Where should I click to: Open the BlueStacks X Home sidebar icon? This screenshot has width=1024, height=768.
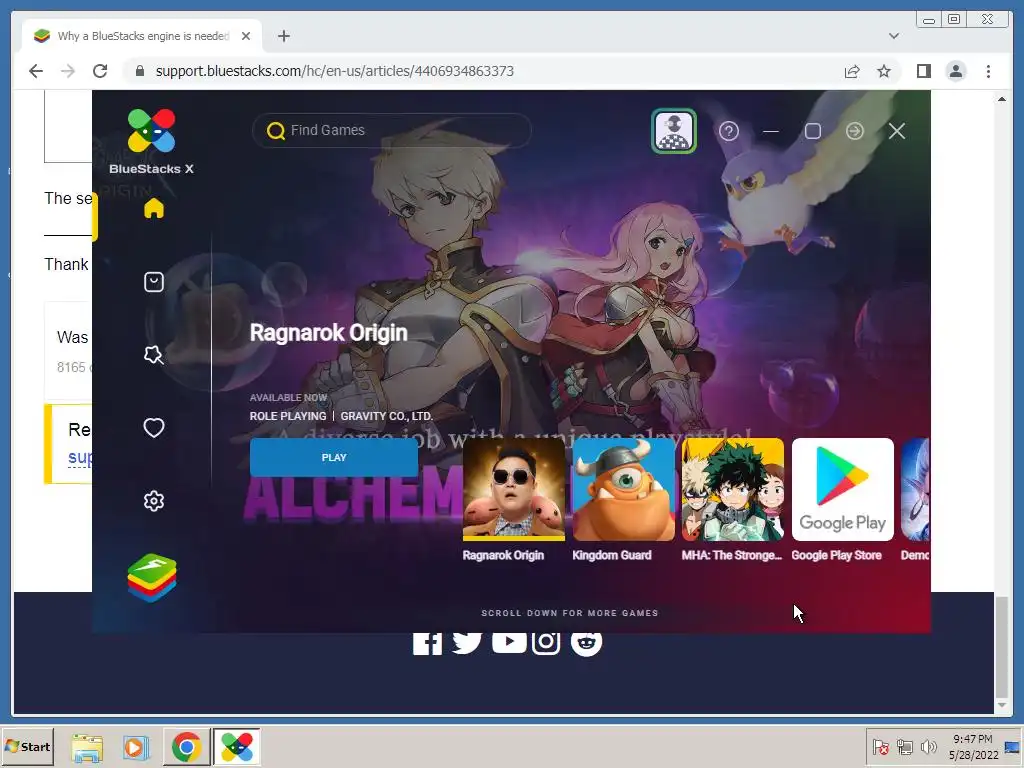(153, 208)
